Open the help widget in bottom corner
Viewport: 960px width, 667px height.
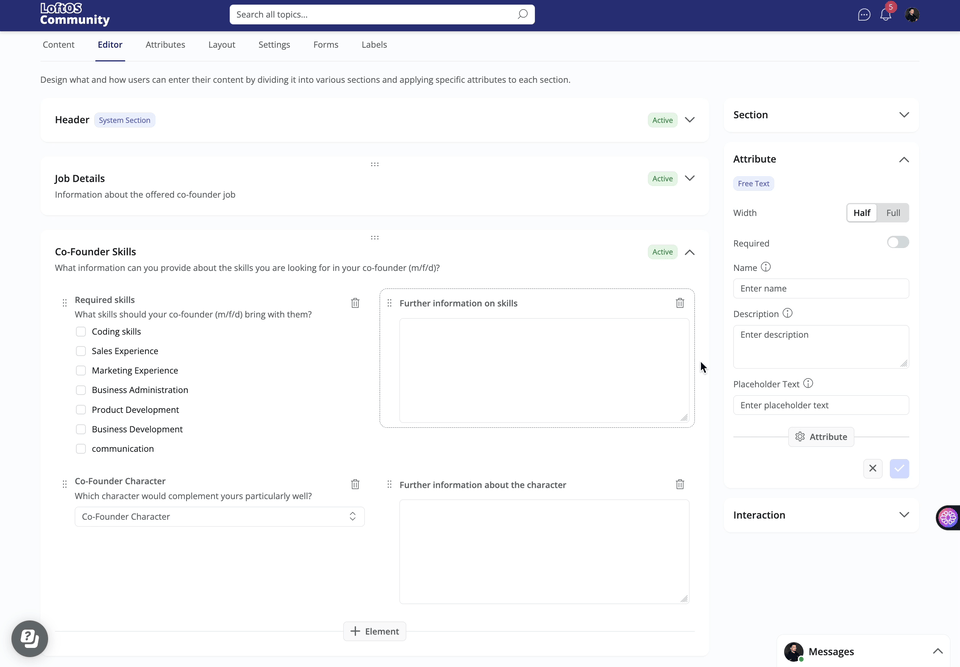30,638
